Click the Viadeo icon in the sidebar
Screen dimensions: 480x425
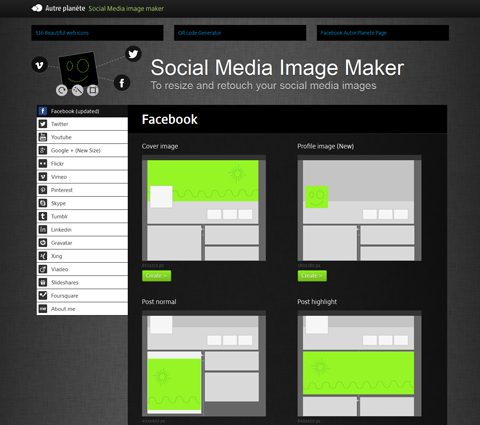pyautogui.click(x=43, y=269)
